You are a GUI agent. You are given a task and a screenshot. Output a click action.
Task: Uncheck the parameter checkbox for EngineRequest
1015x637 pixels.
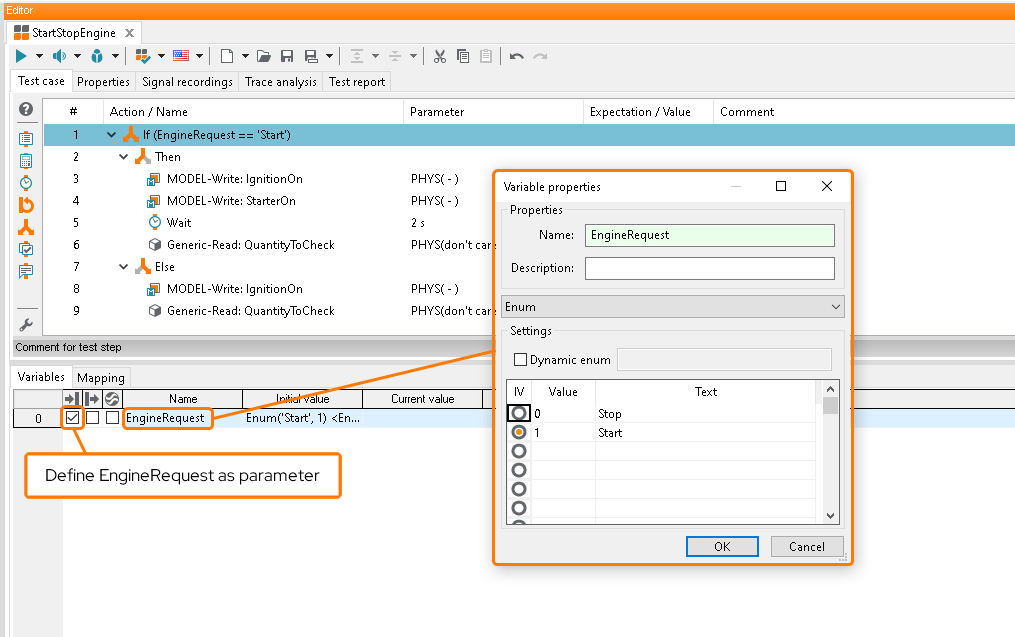72,418
